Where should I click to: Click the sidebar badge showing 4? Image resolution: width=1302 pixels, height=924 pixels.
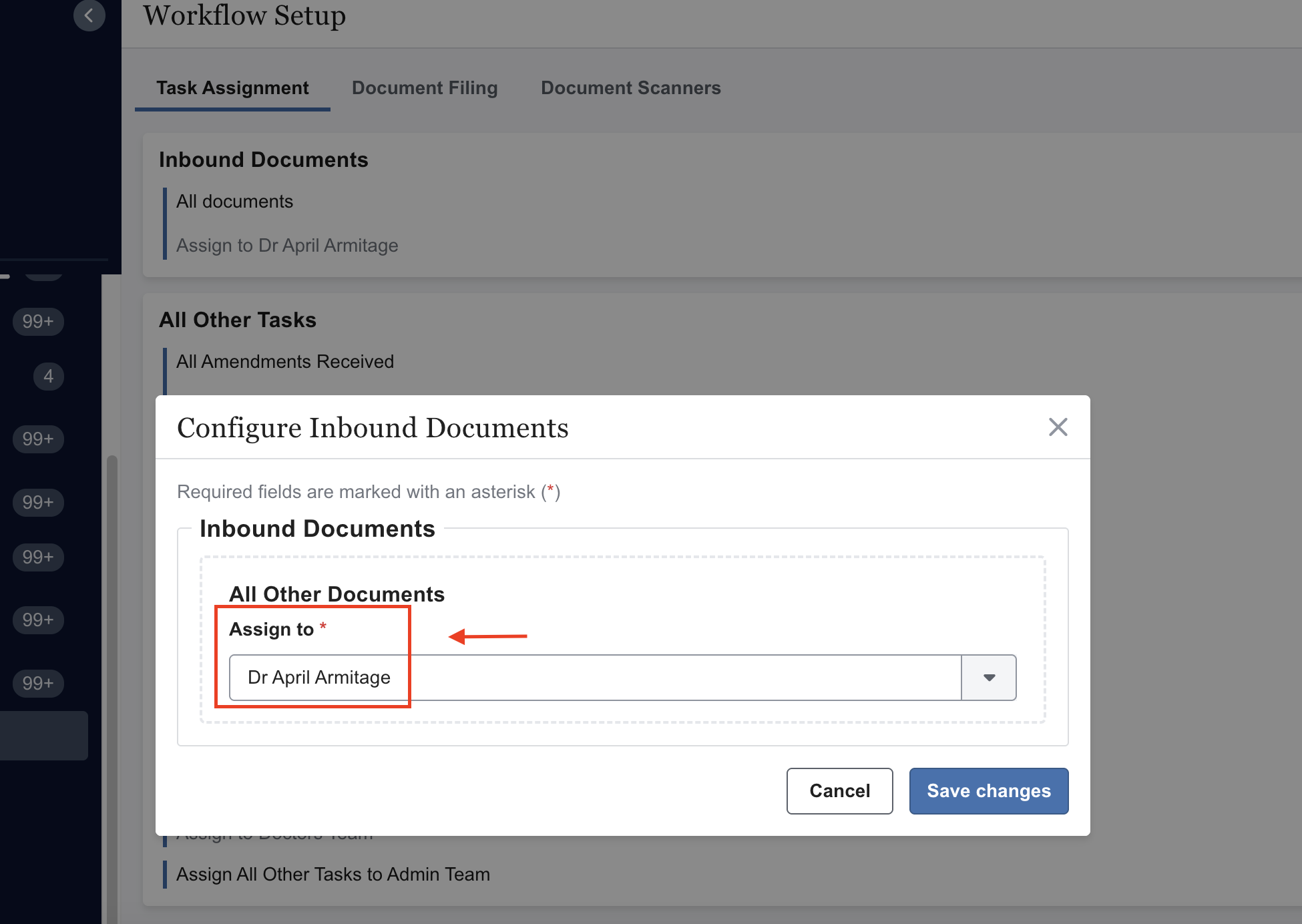(48, 377)
